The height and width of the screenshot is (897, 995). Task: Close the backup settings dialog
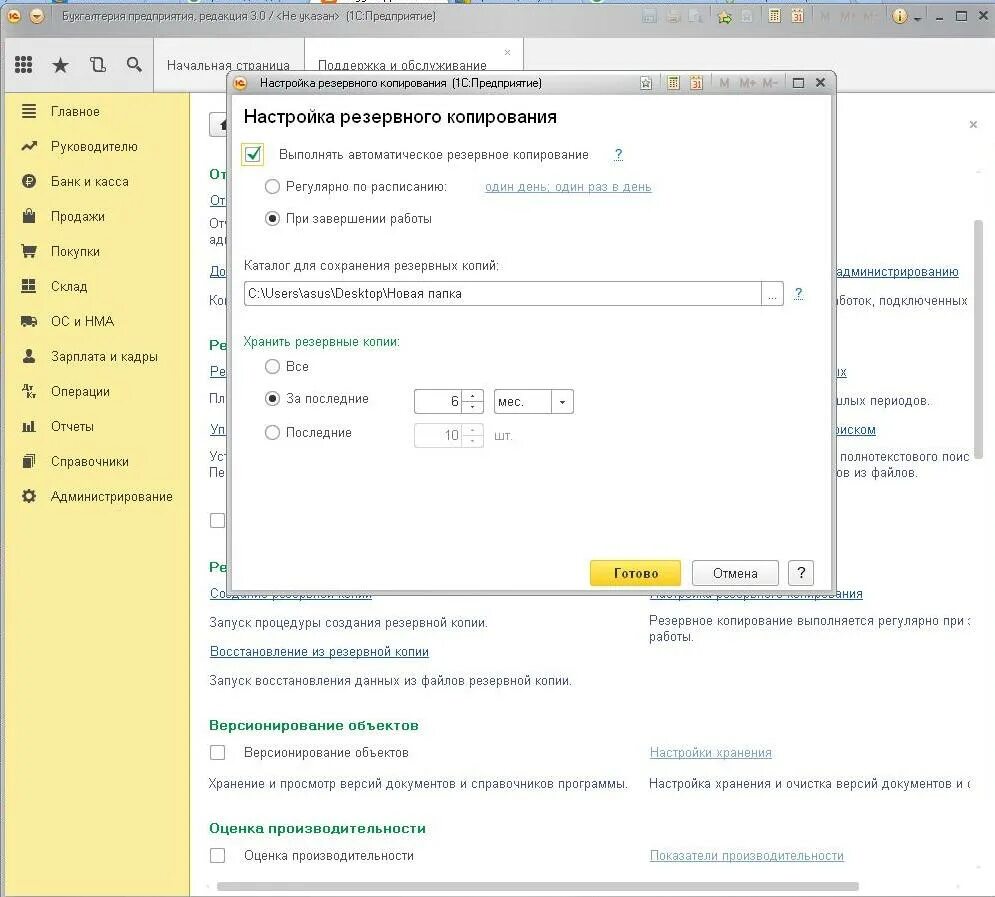click(820, 82)
